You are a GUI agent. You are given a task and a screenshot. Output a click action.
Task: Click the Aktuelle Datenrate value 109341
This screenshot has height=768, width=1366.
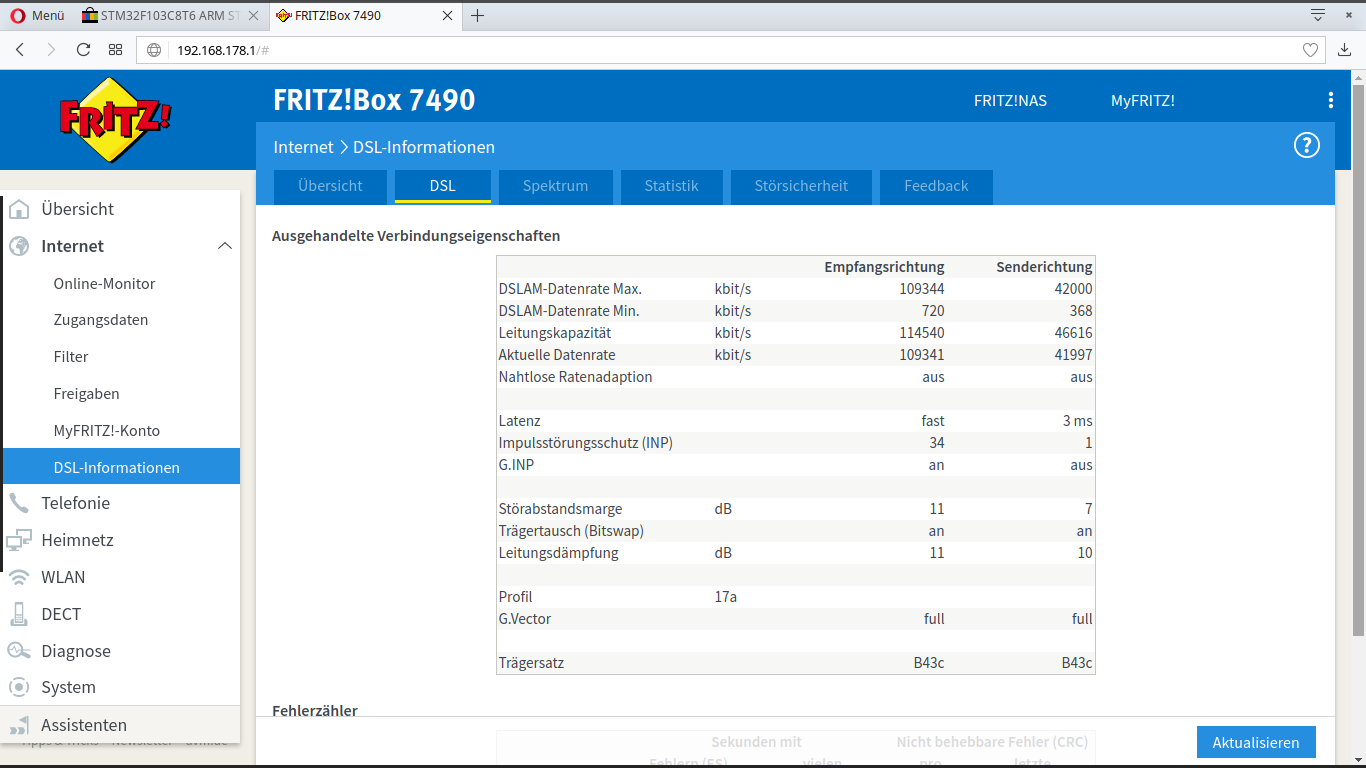(x=921, y=355)
